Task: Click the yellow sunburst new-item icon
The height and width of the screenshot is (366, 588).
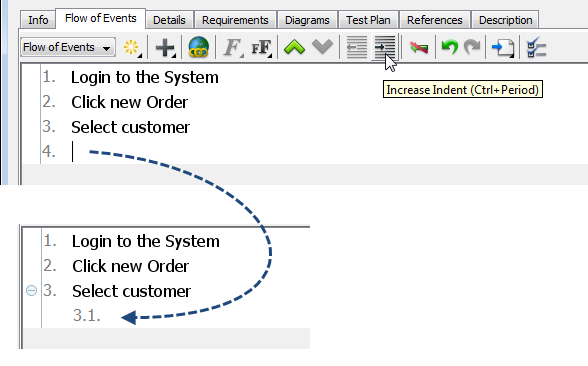Action: [x=132, y=48]
